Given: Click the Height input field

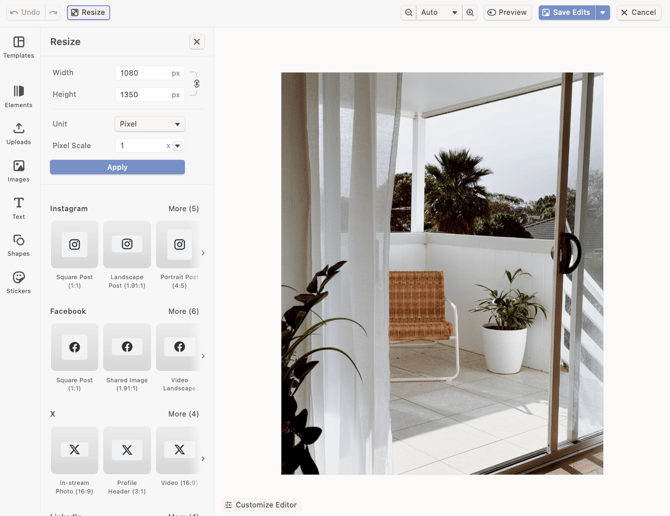Looking at the screenshot, I should coord(150,94).
